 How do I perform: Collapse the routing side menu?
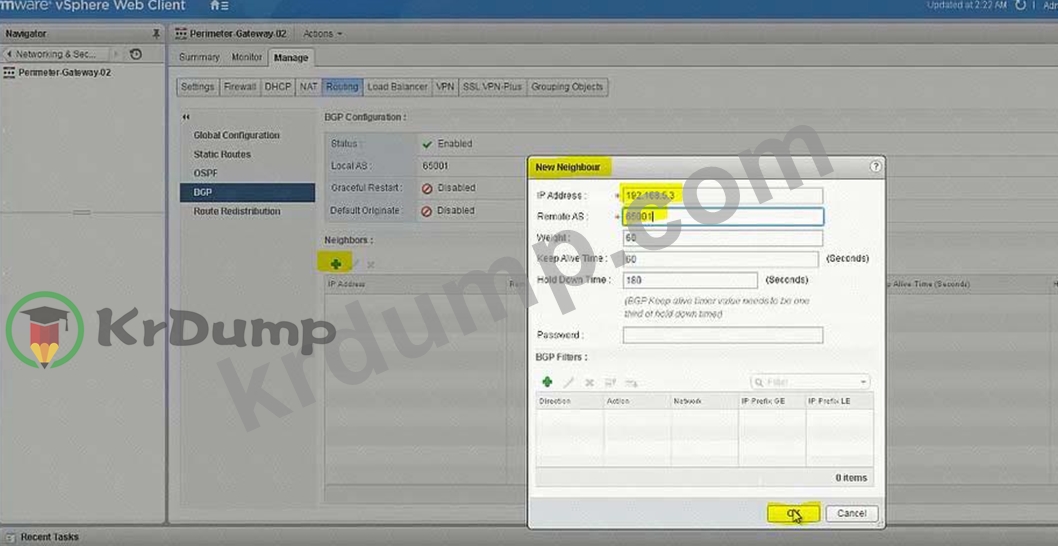(186, 117)
